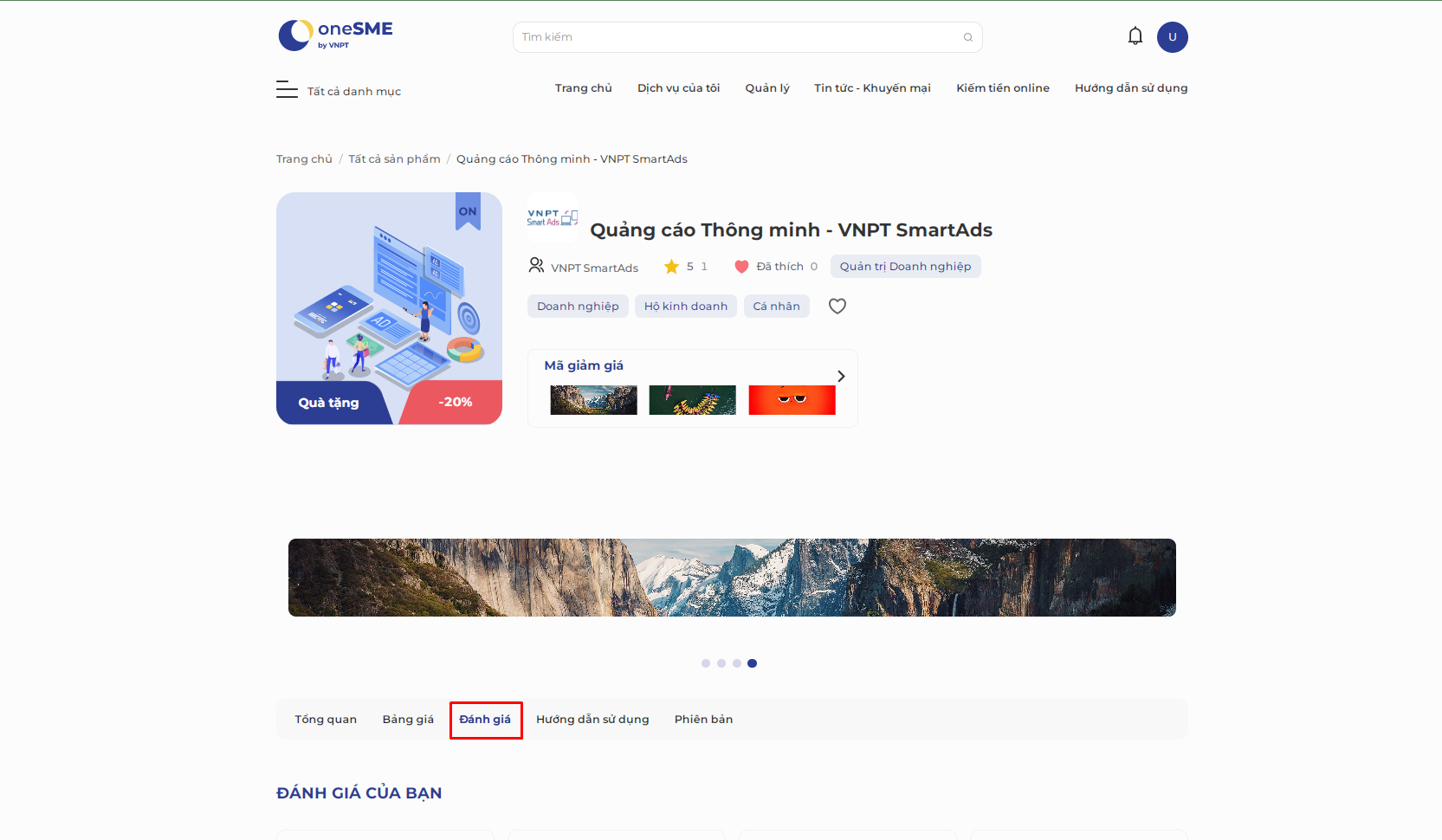Focus the Tìm kiếm search field
Image resolution: width=1442 pixels, height=840 pixels.
pyautogui.click(x=747, y=37)
